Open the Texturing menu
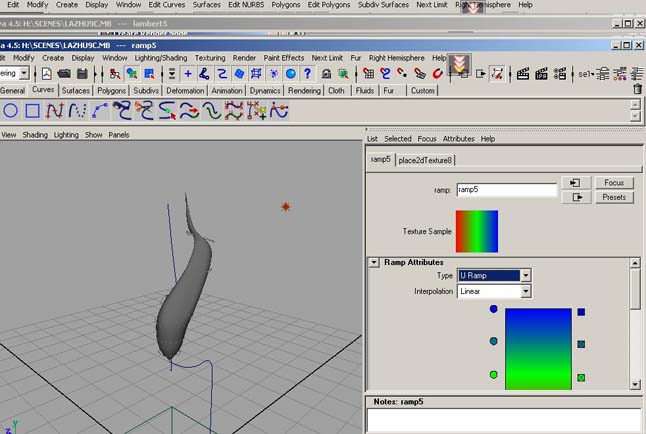Viewport: 646px width, 434px height. [x=210, y=58]
